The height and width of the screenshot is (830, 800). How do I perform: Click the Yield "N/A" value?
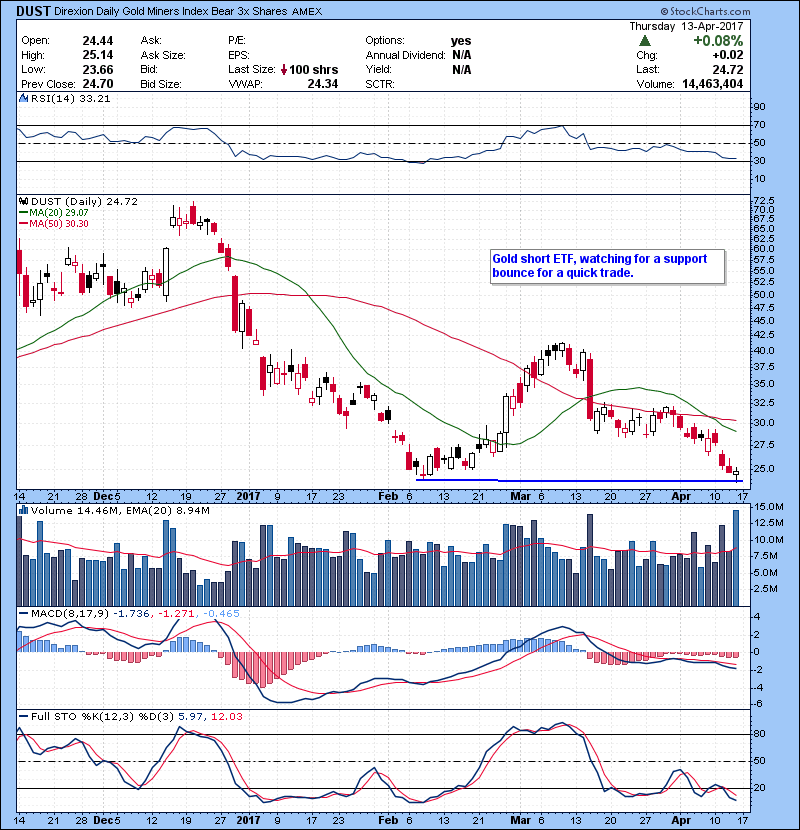462,70
